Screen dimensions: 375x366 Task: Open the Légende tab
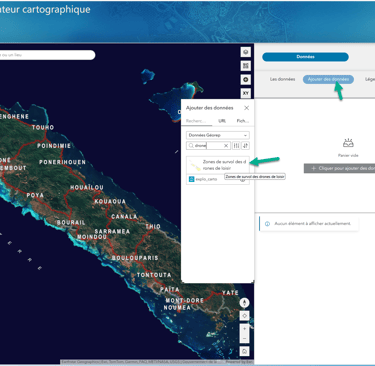coord(370,79)
